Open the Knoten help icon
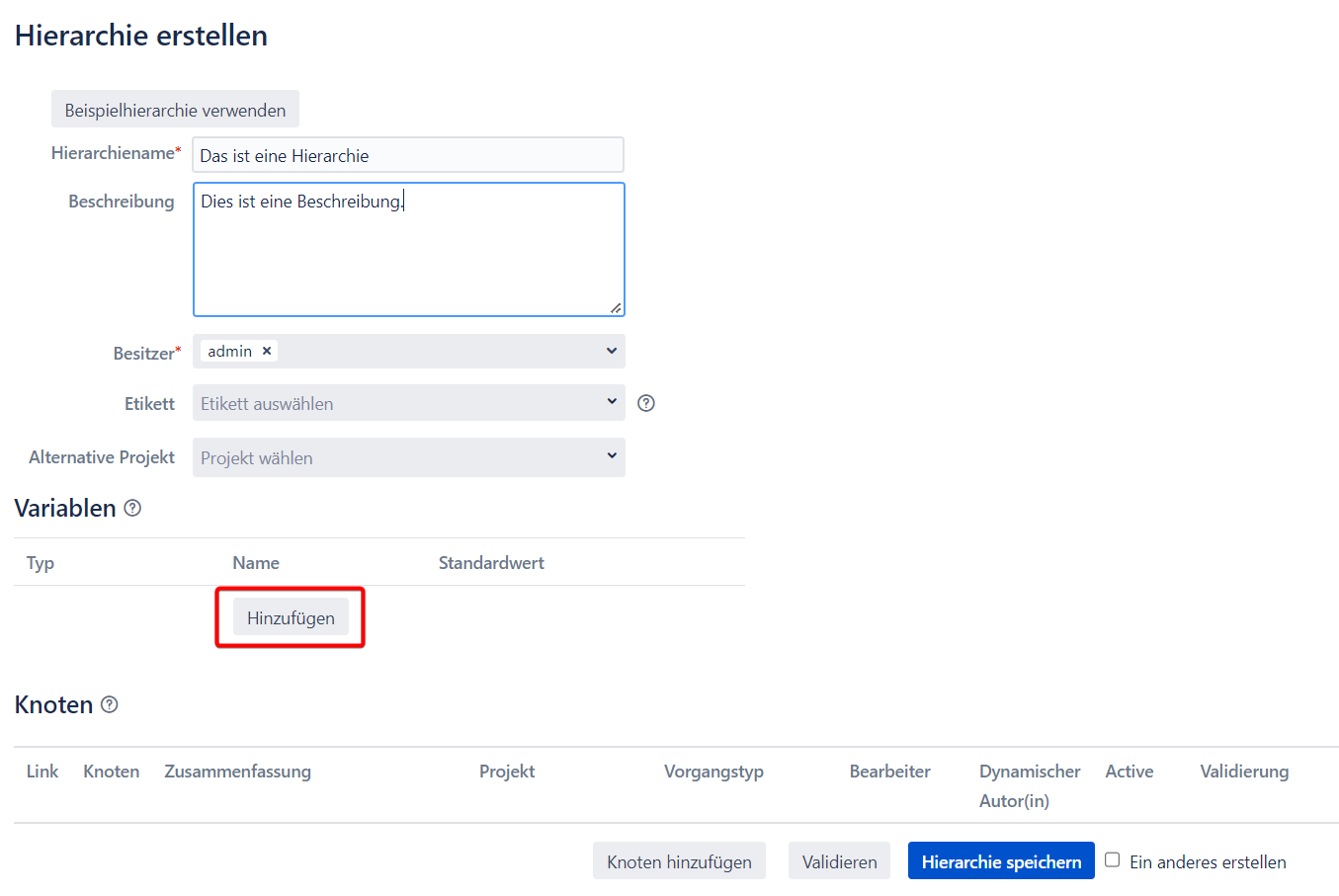The image size is (1339, 896). point(110,704)
